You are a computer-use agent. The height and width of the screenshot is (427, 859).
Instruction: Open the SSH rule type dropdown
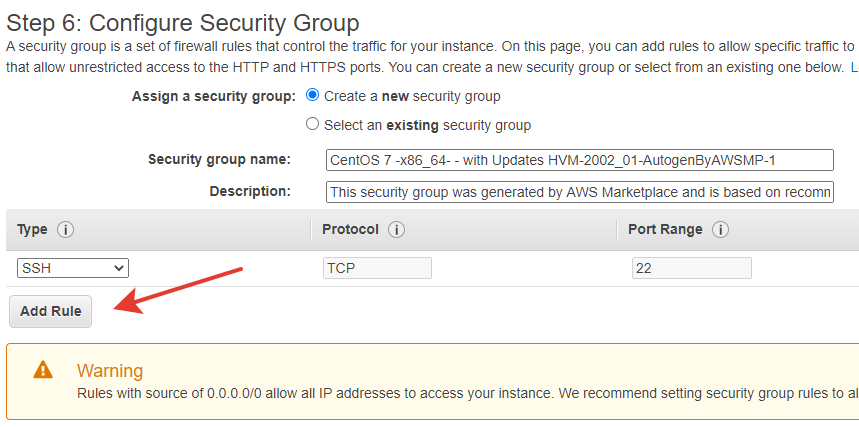coord(73,268)
